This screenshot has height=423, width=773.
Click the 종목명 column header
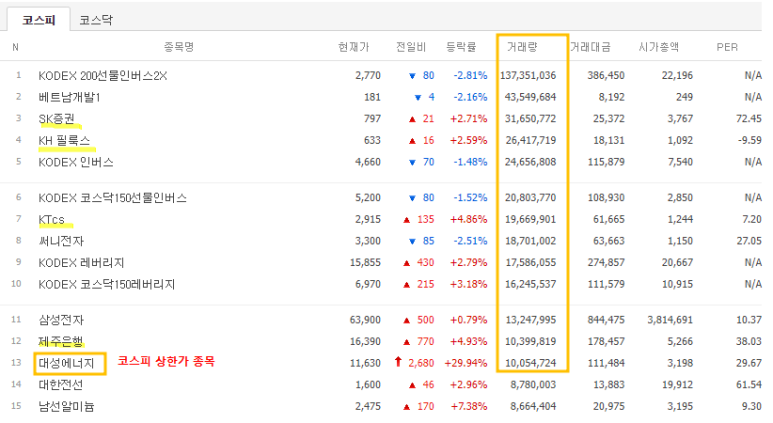pos(179,47)
